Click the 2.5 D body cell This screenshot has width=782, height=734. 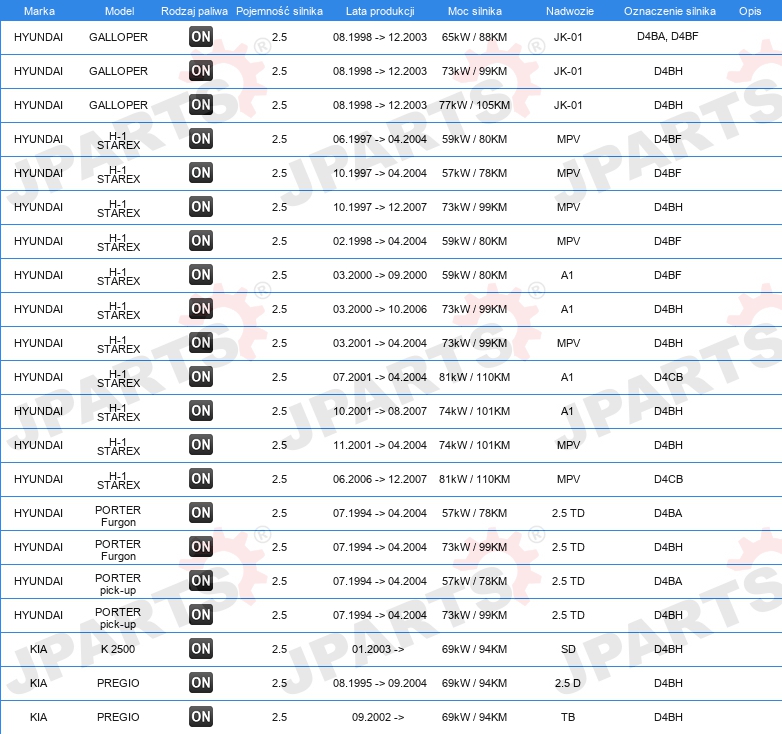(x=568, y=683)
